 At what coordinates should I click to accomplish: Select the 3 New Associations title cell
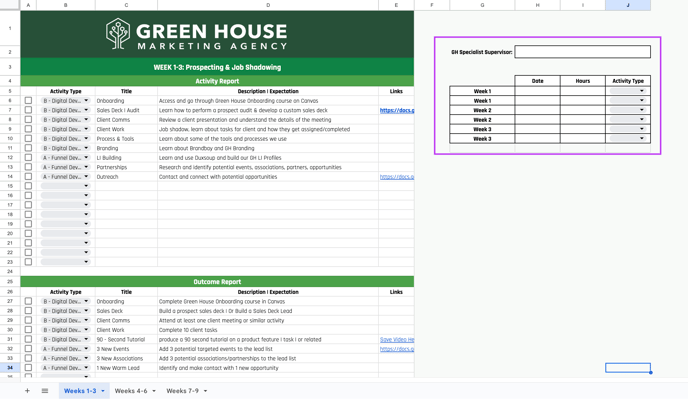(126, 358)
